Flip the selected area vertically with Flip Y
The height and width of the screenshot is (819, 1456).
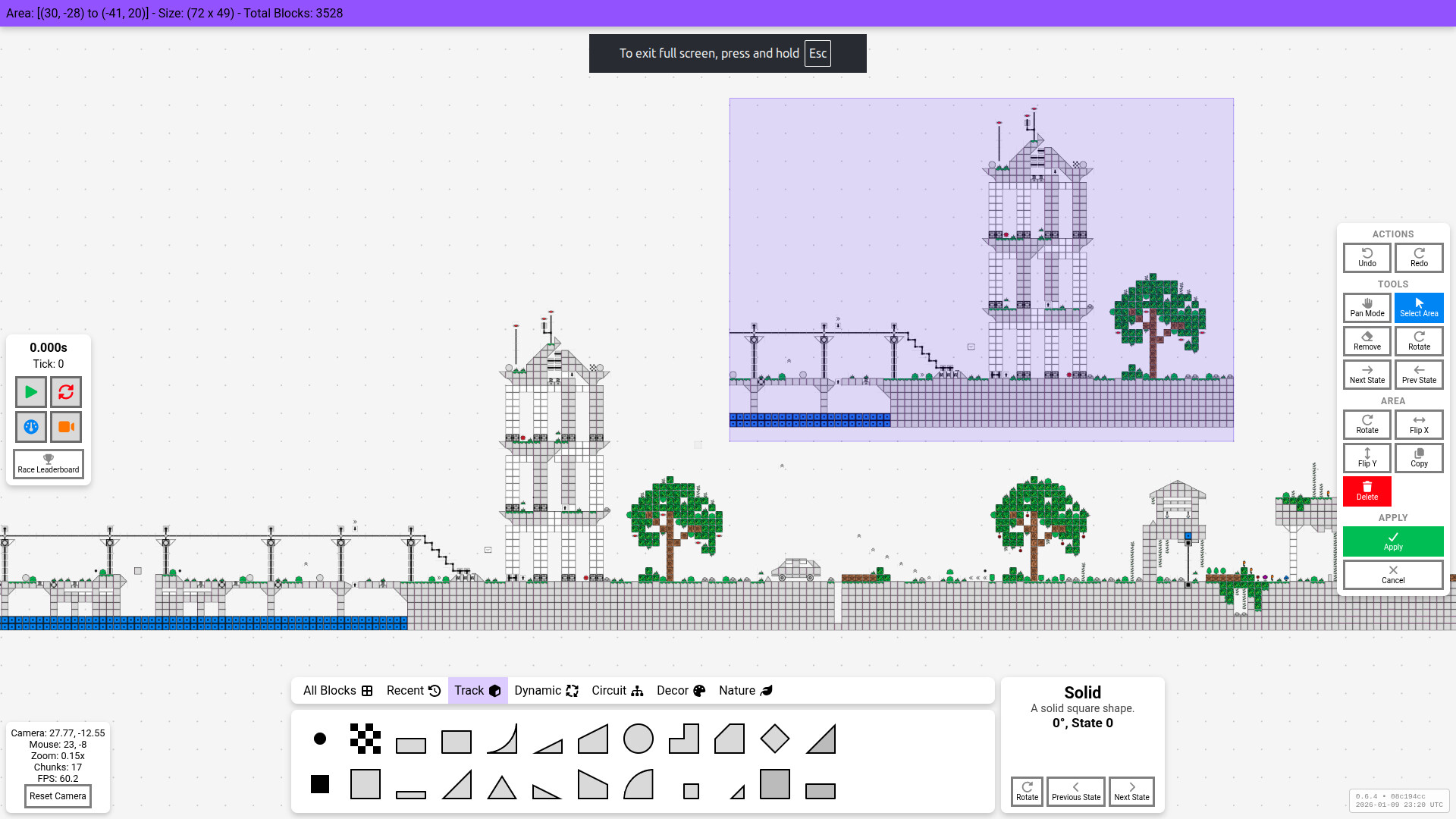pyautogui.click(x=1367, y=458)
